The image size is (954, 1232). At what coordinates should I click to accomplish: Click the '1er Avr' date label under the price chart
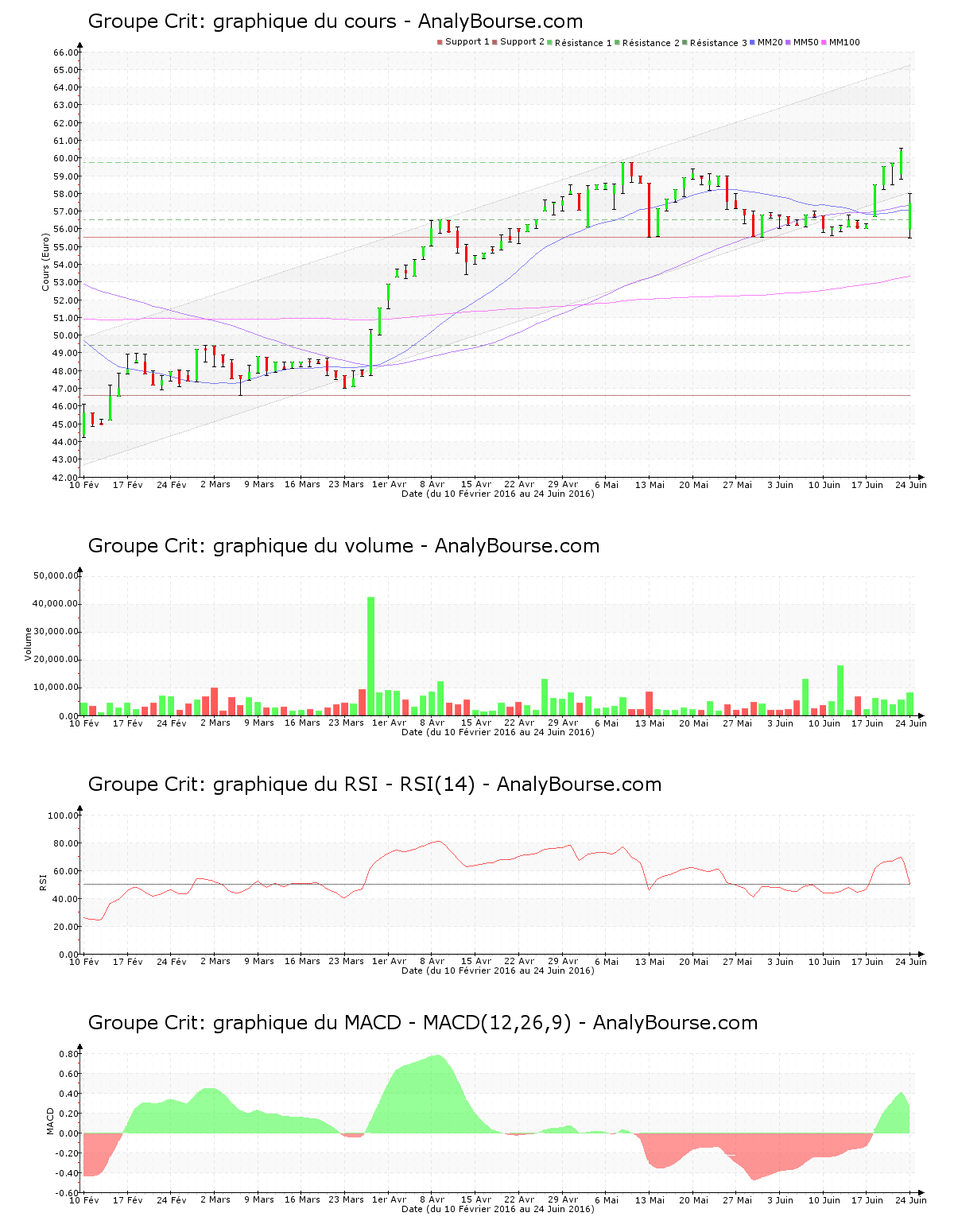click(x=390, y=484)
